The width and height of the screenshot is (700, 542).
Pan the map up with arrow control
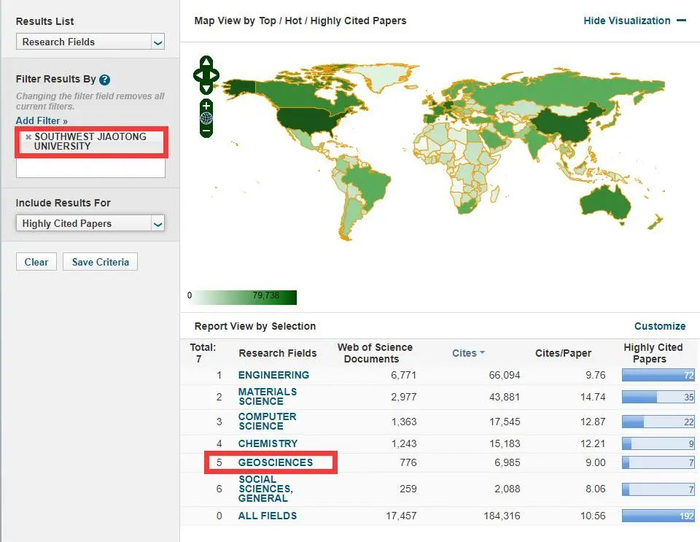(206, 61)
